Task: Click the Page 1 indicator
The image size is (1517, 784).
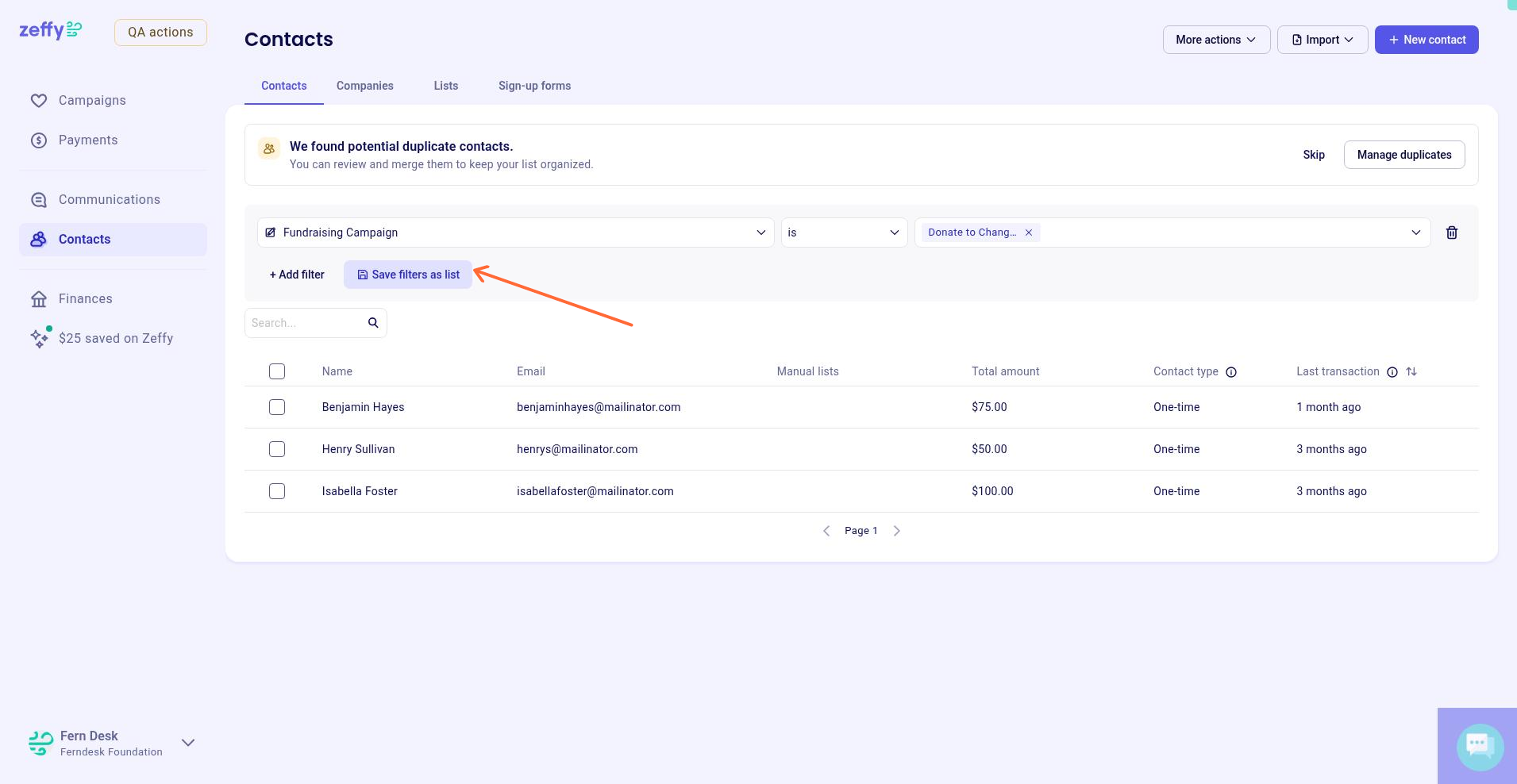Action: click(x=861, y=531)
